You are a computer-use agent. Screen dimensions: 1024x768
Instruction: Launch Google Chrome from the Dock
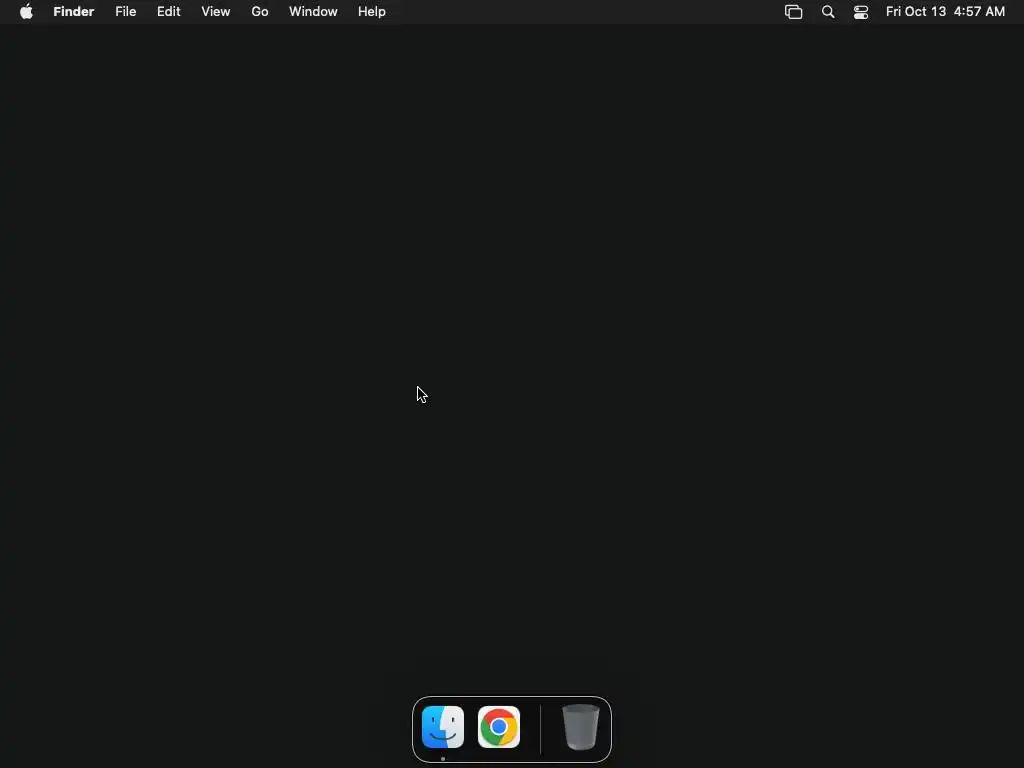tap(499, 727)
